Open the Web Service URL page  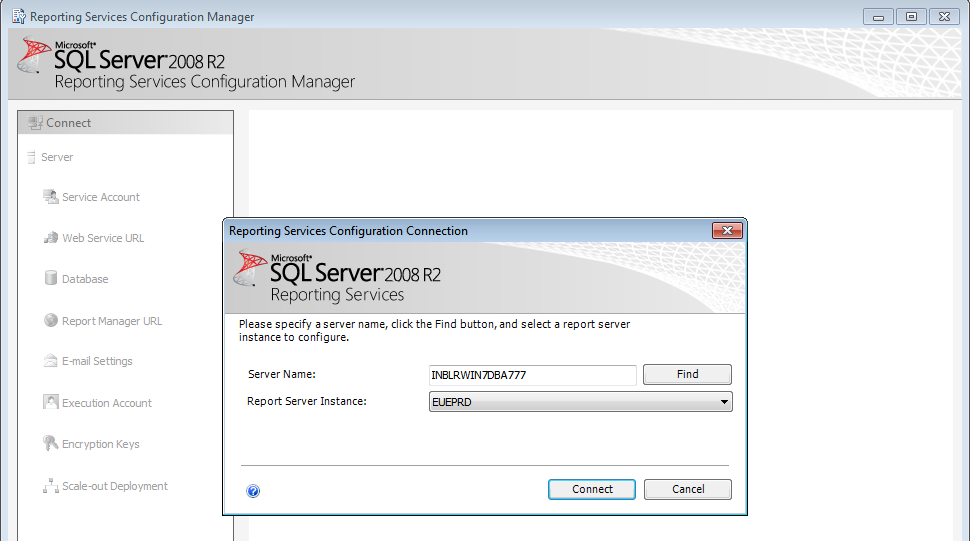click(103, 238)
